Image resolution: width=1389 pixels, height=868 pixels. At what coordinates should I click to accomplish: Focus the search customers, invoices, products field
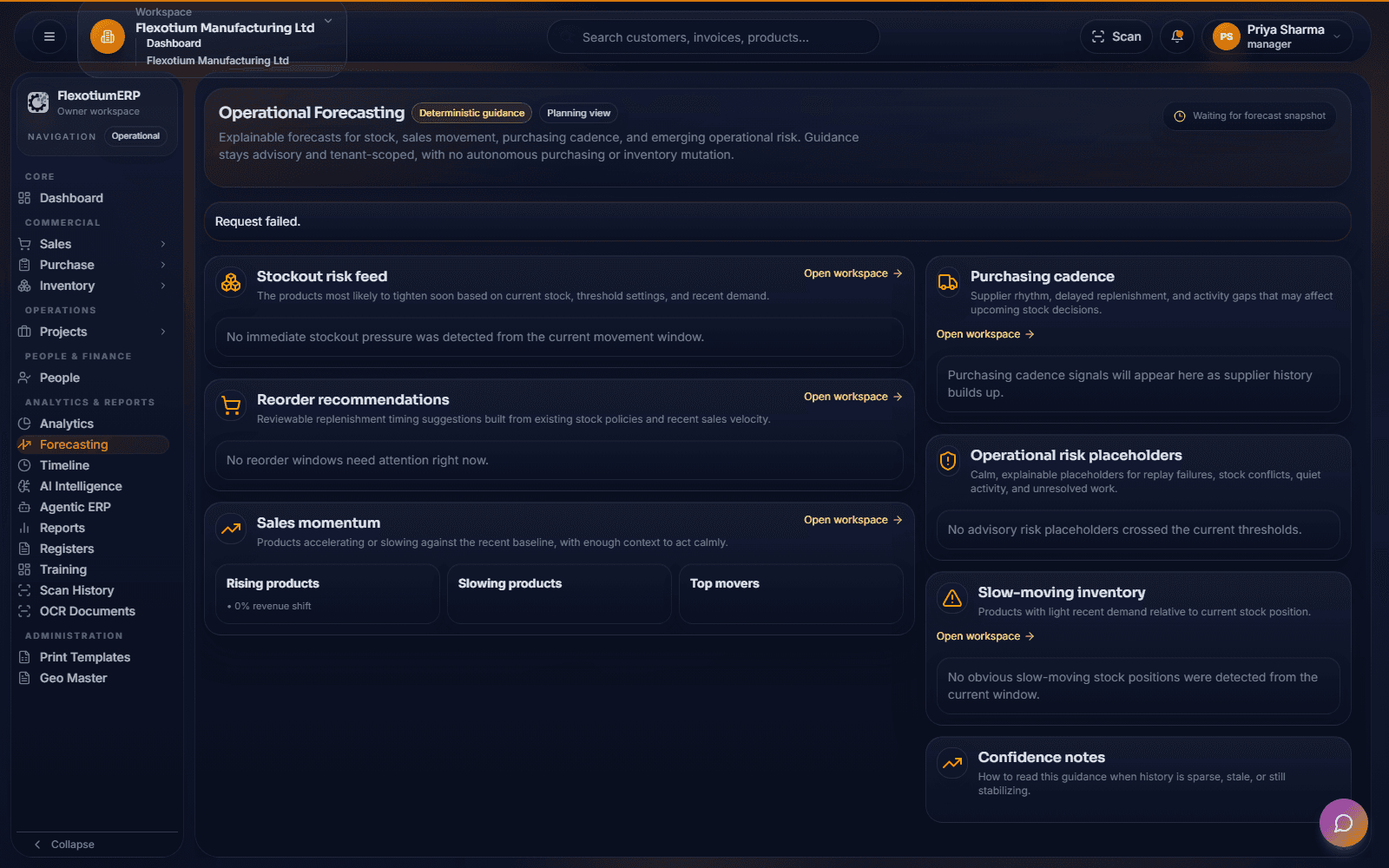pos(713,37)
